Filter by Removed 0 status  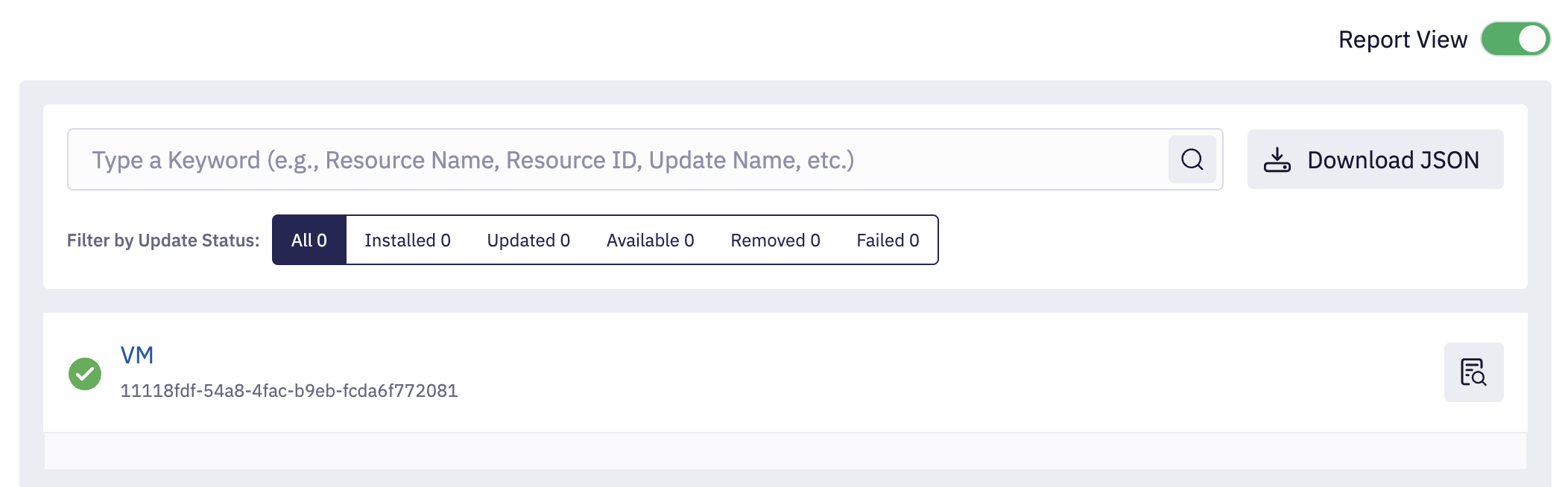coord(775,240)
